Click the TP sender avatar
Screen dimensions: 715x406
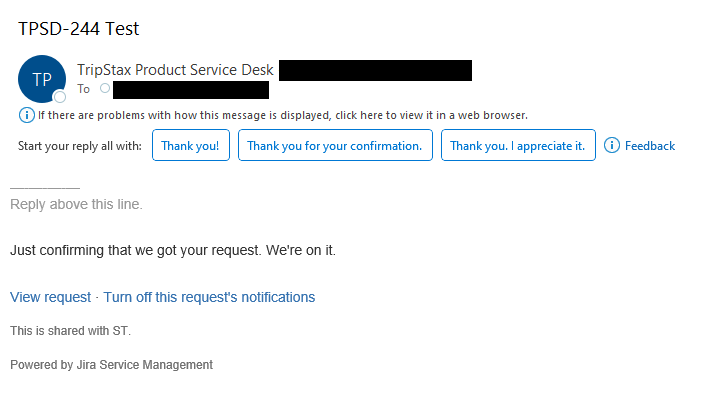[42, 79]
